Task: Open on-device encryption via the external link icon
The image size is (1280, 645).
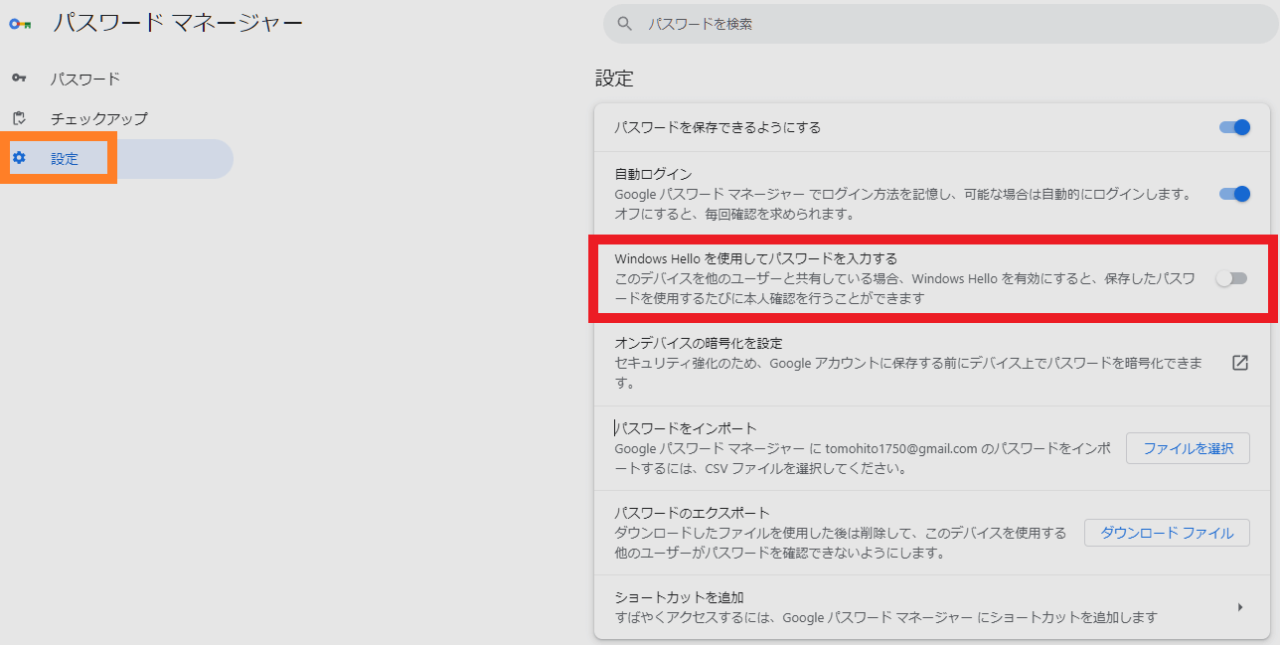Action: click(x=1240, y=363)
